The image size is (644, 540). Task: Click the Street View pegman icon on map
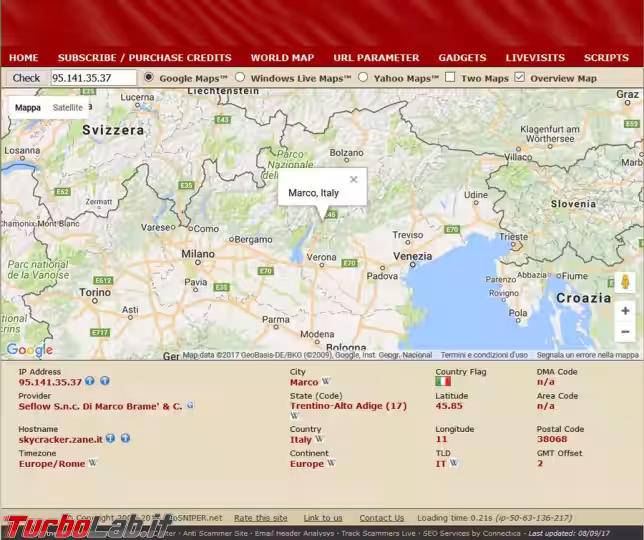point(625,282)
